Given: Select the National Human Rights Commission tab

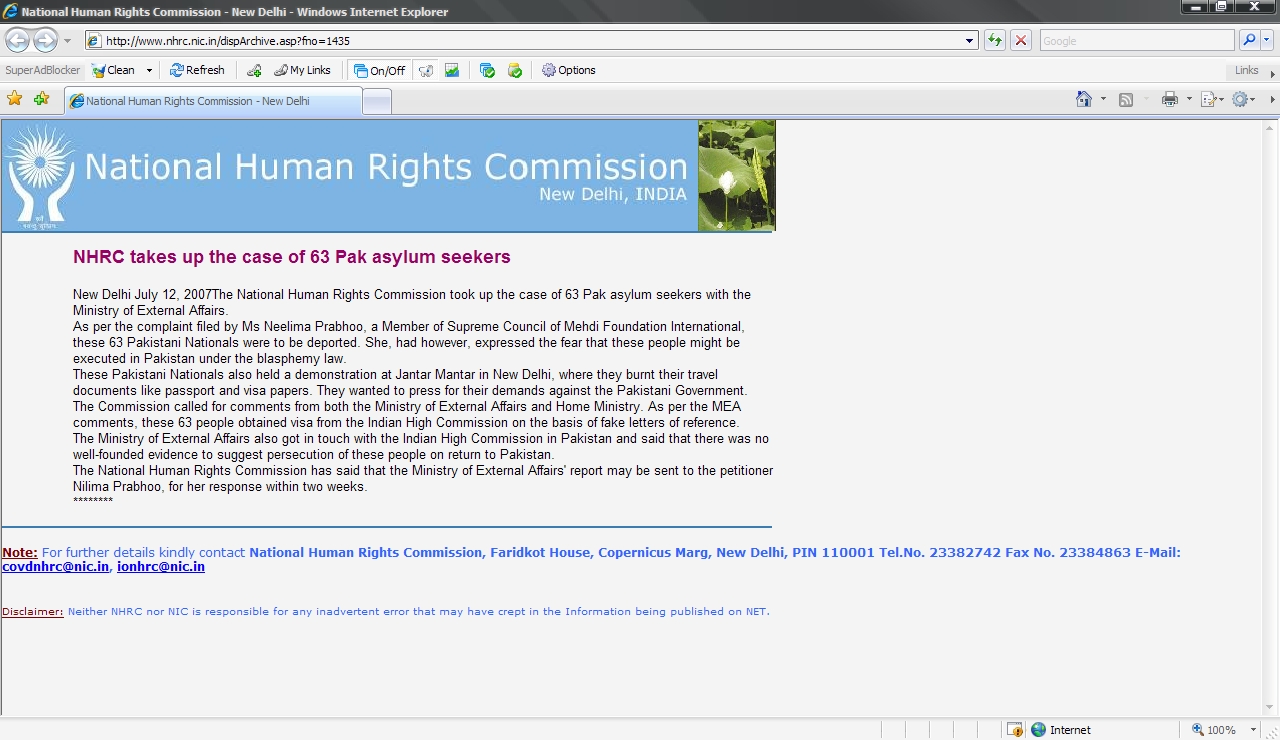Looking at the screenshot, I should click(x=212, y=101).
